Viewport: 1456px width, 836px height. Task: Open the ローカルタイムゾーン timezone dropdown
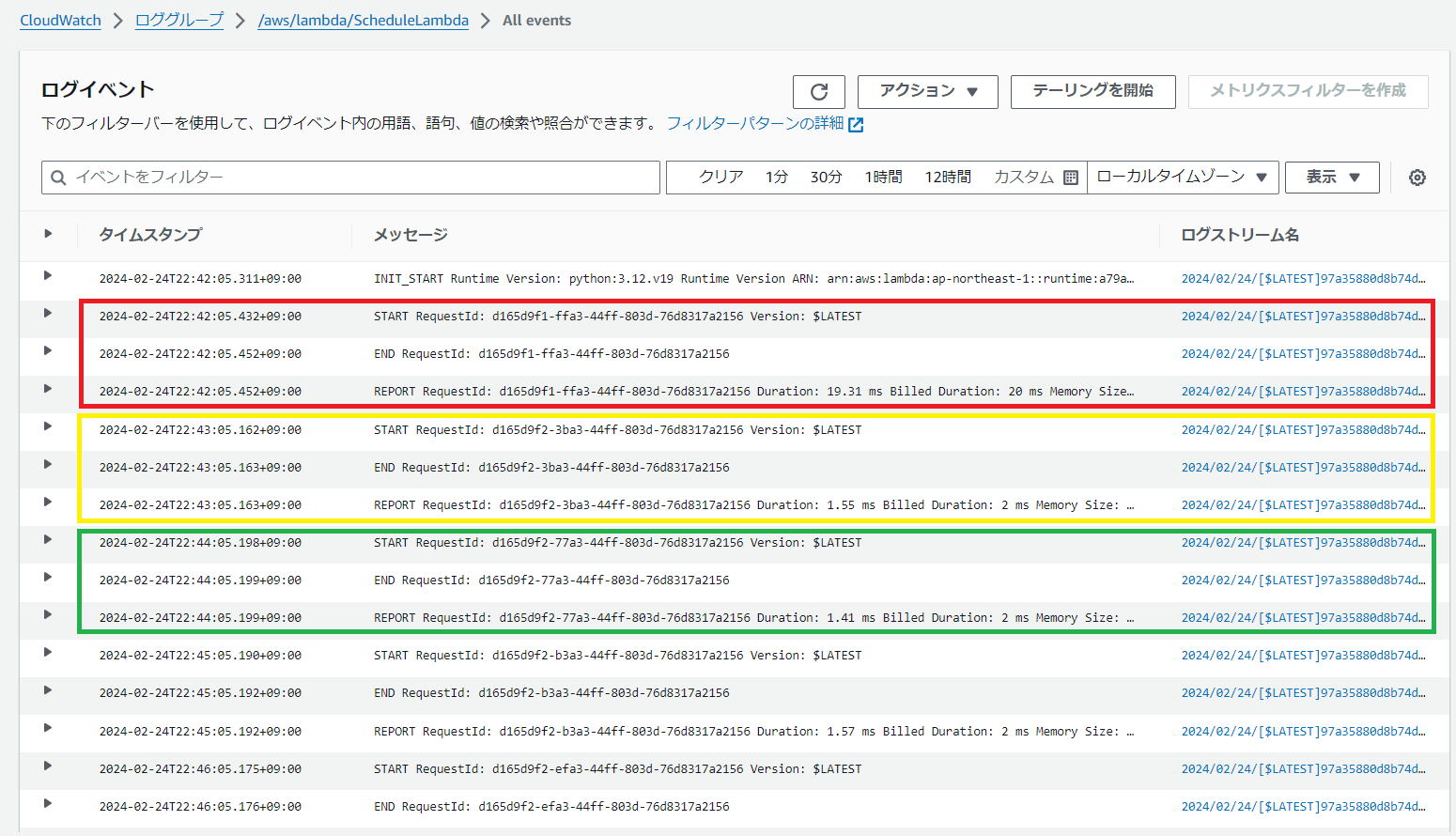tap(1182, 178)
